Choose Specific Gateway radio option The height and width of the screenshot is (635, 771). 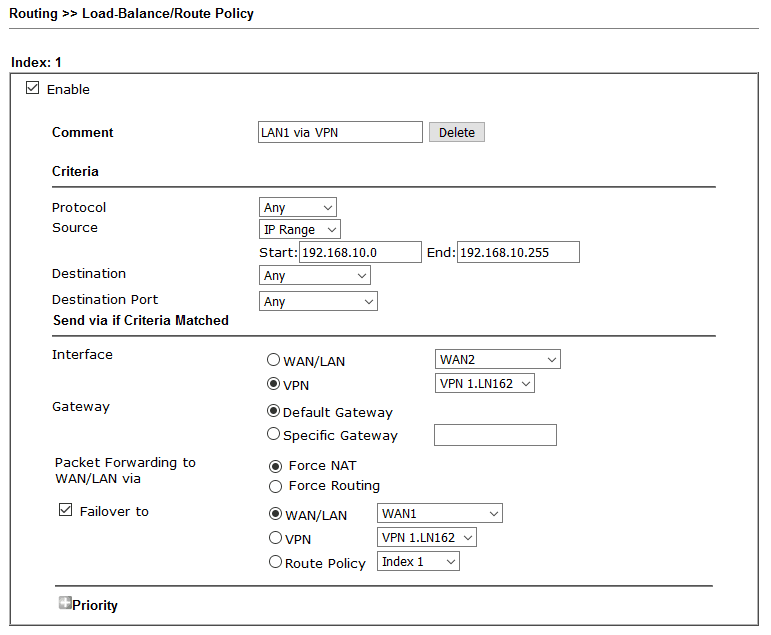[274, 435]
